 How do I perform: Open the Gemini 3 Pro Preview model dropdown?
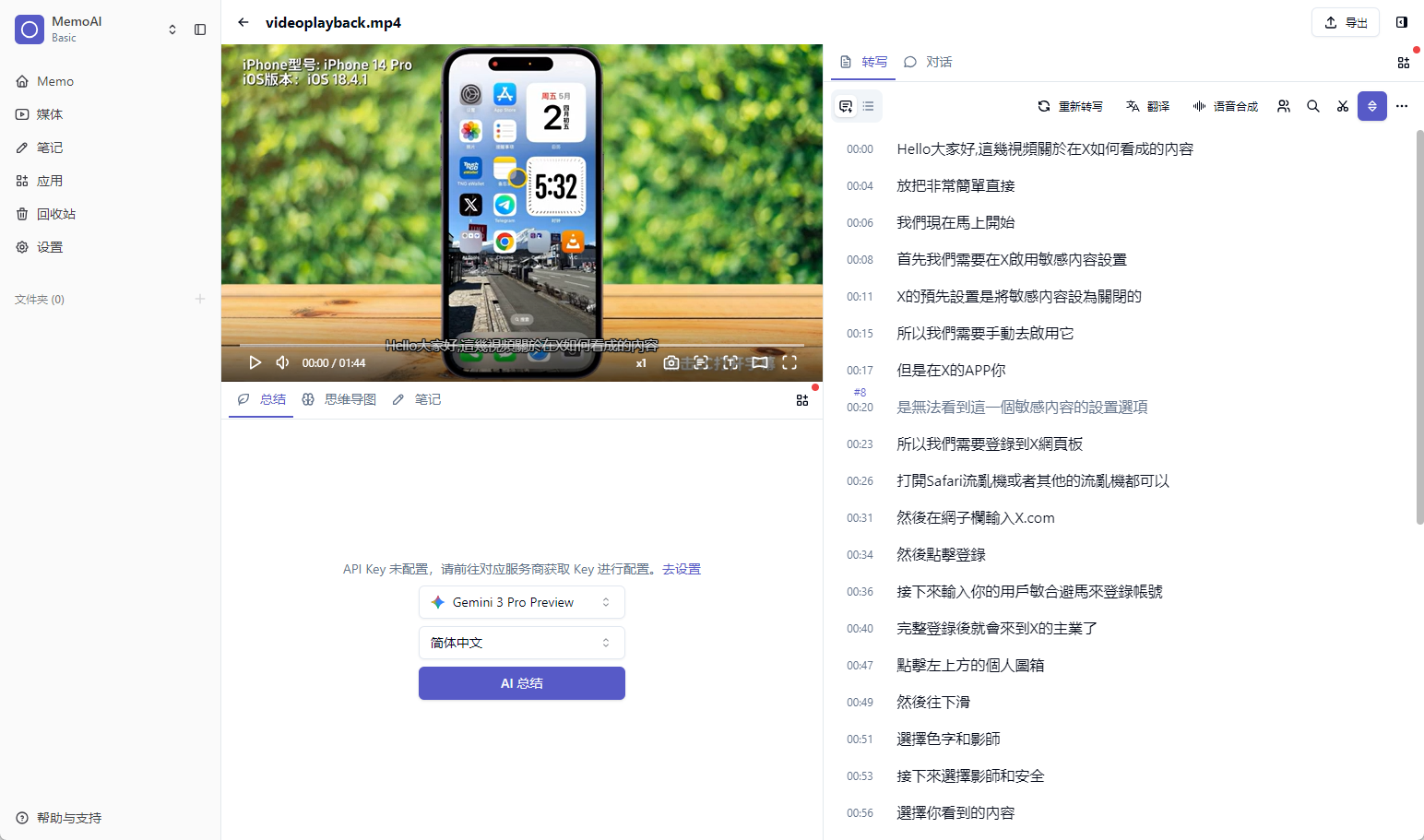coord(521,601)
